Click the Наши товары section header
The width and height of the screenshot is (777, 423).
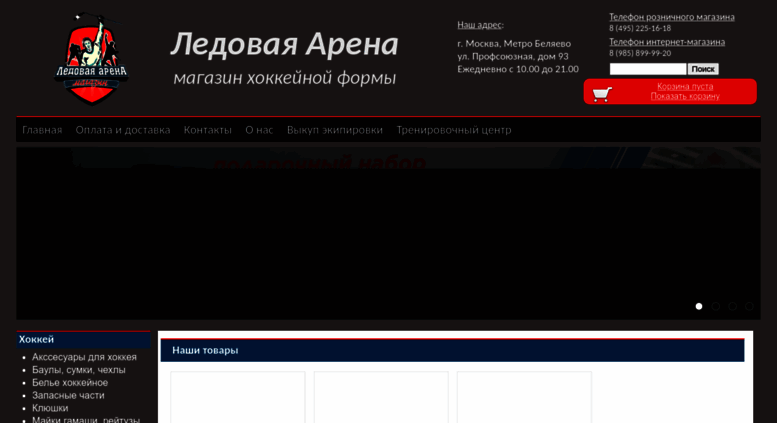tap(452, 350)
